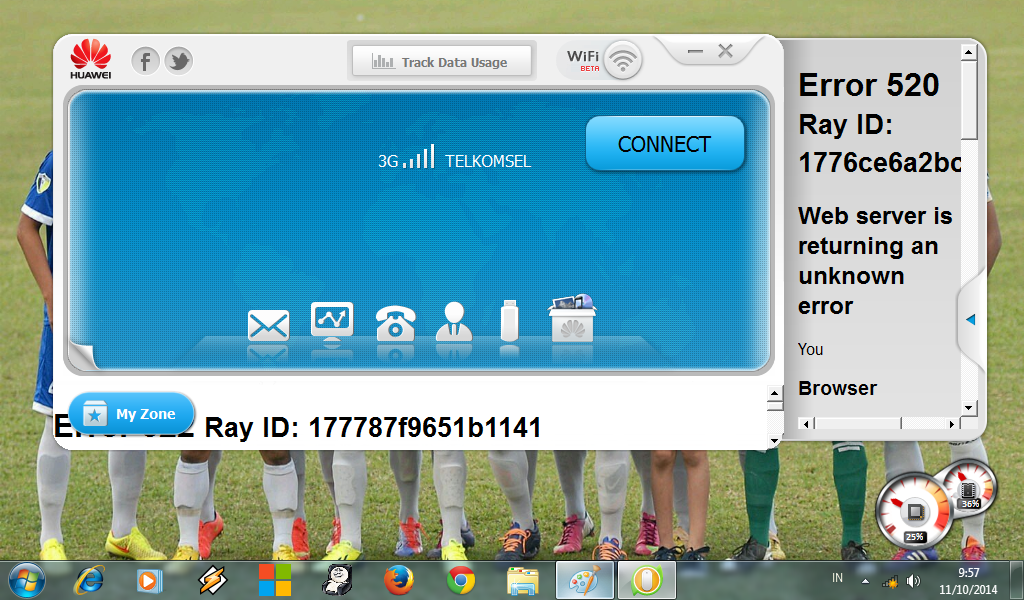
Task: Open the My Zone button
Action: point(131,413)
